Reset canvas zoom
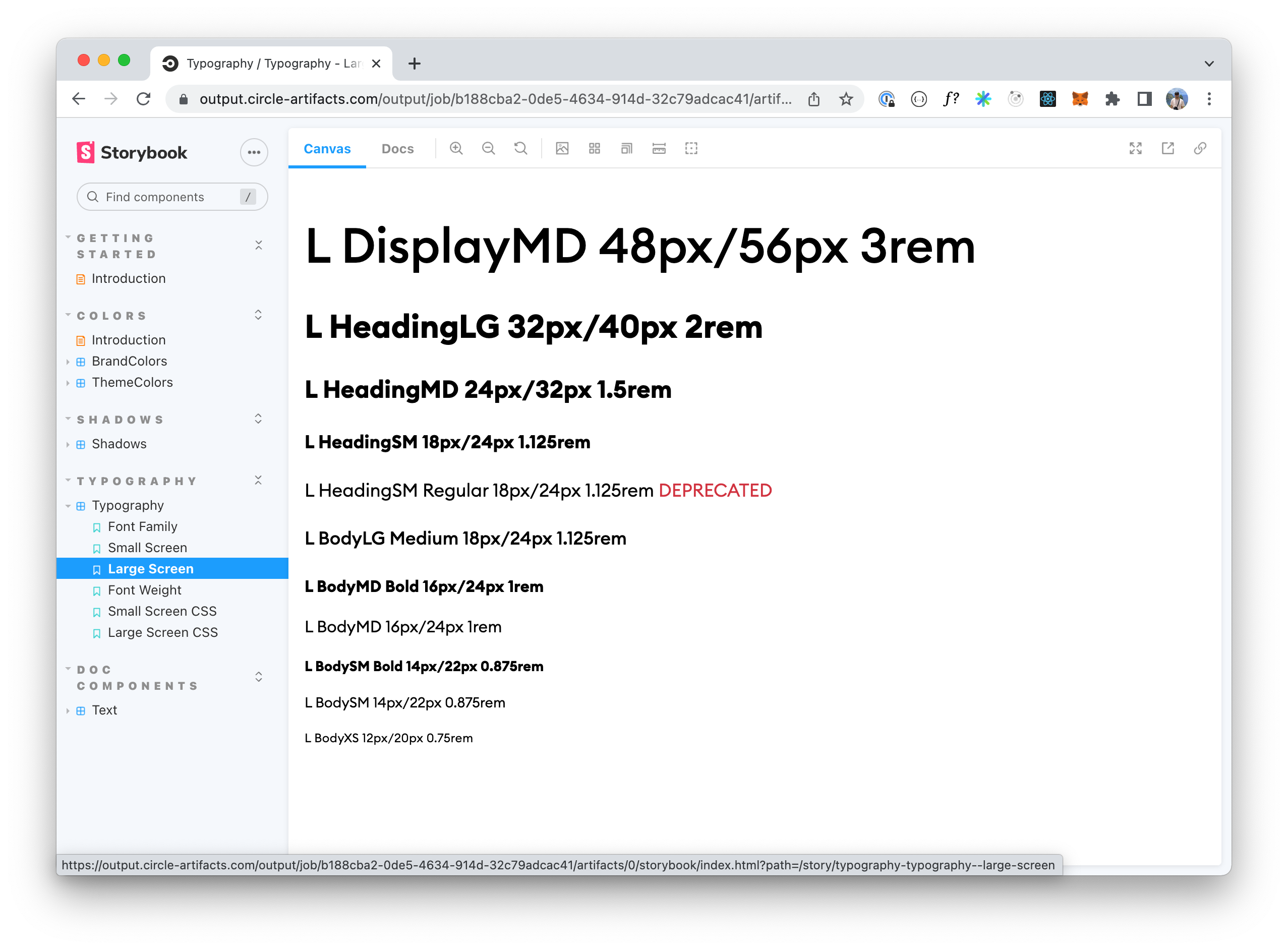This screenshot has height=950, width=1288. click(520, 148)
